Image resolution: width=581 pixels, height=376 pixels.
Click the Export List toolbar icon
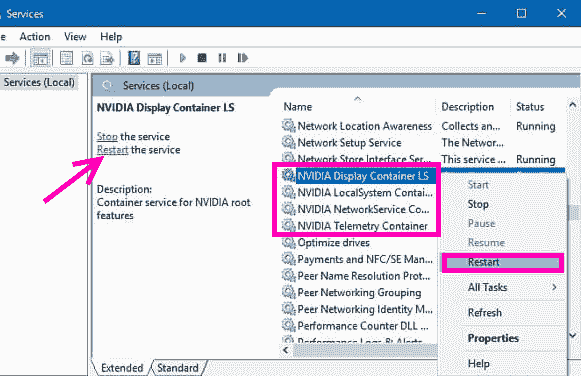[107, 58]
